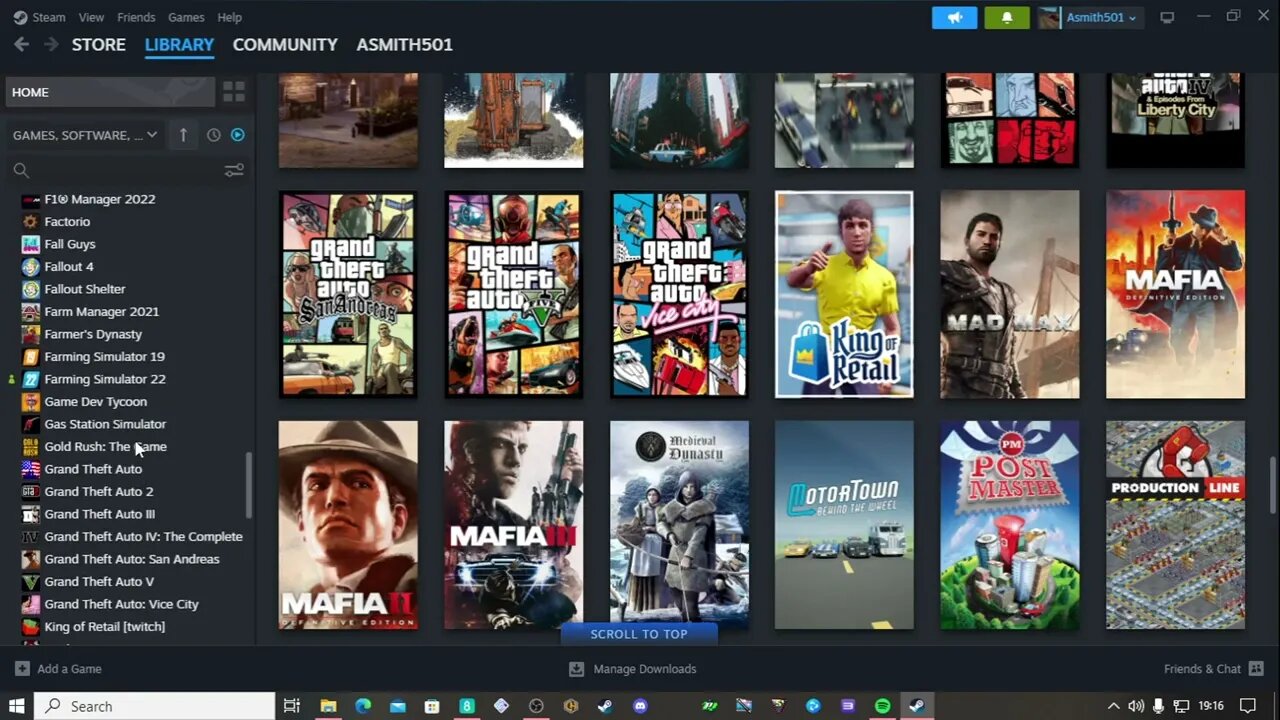Viewport: 1280px width, 720px height.
Task: Open the Windows Start button
Action: coord(17,706)
